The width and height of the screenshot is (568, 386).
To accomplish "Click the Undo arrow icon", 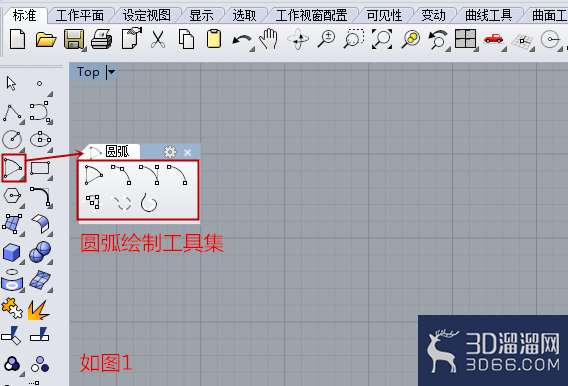I will click(x=242, y=41).
